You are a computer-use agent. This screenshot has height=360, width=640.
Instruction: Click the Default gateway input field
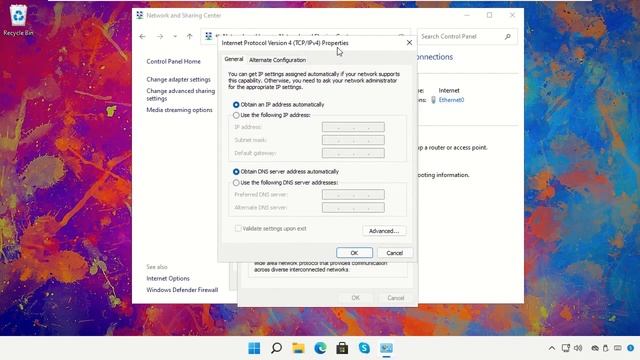(353, 153)
